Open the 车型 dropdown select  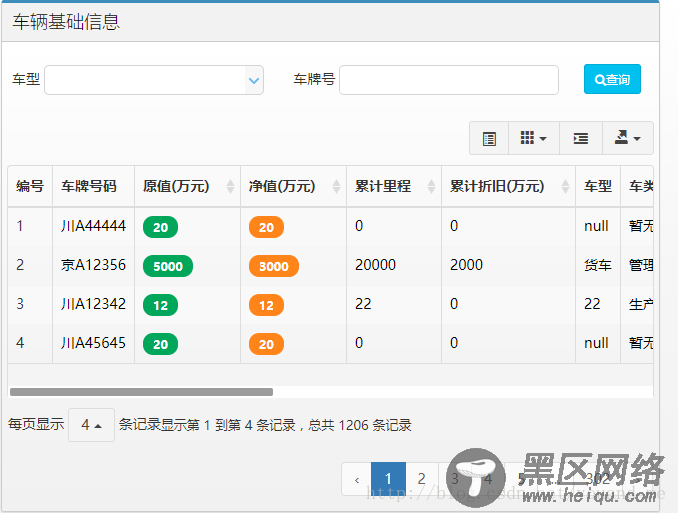coord(154,80)
